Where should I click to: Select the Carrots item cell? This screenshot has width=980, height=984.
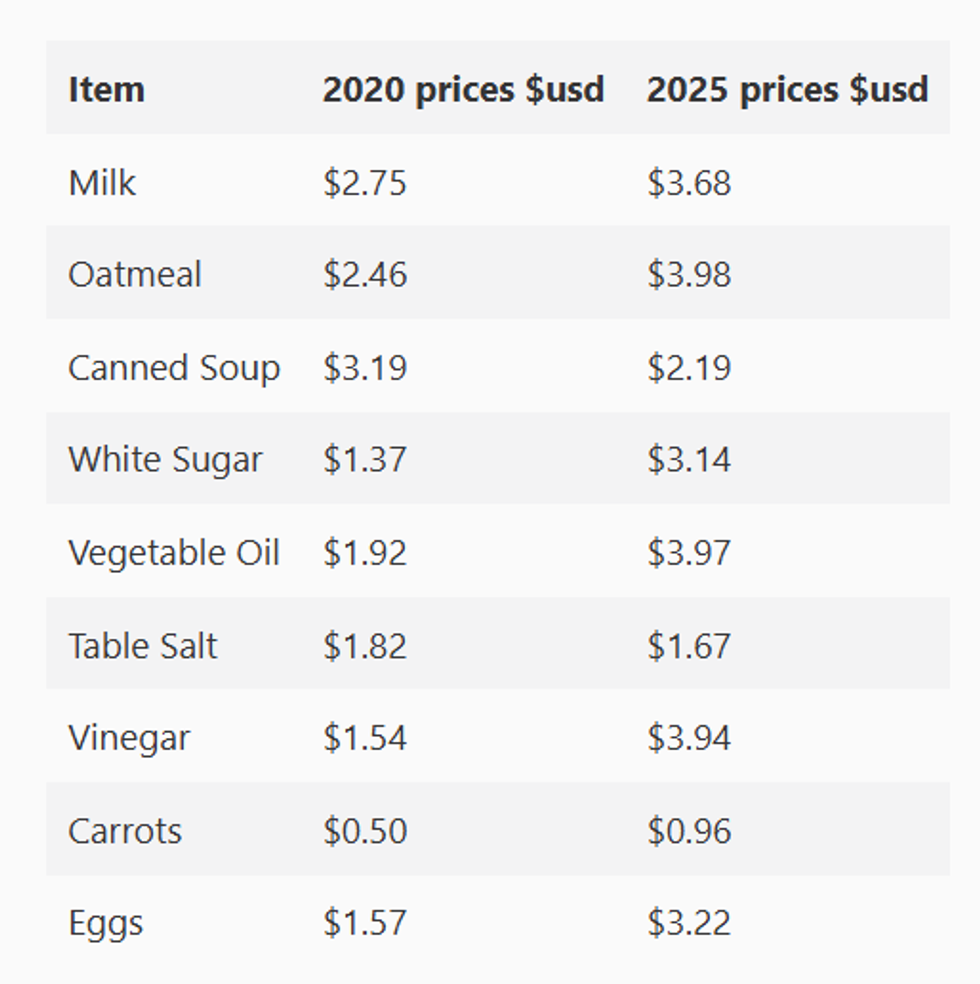click(125, 830)
